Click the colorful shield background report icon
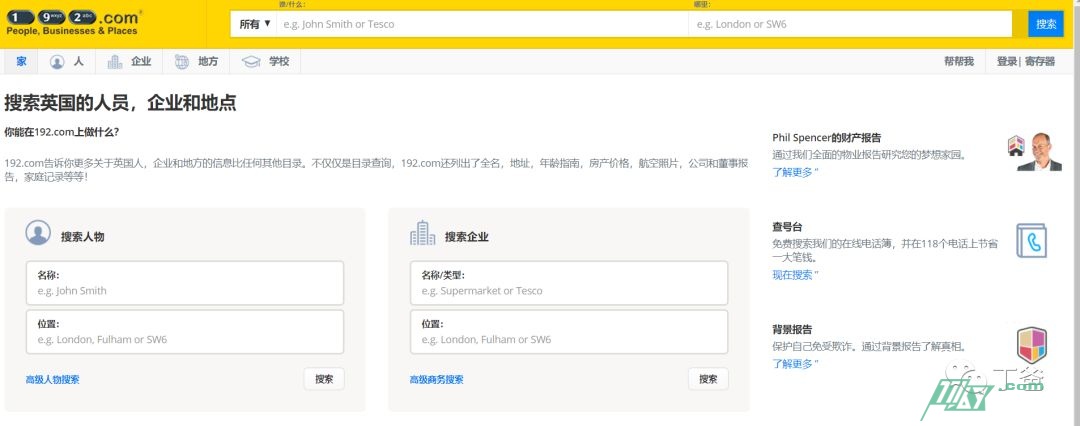The width and height of the screenshot is (1080, 426). (x=1032, y=344)
